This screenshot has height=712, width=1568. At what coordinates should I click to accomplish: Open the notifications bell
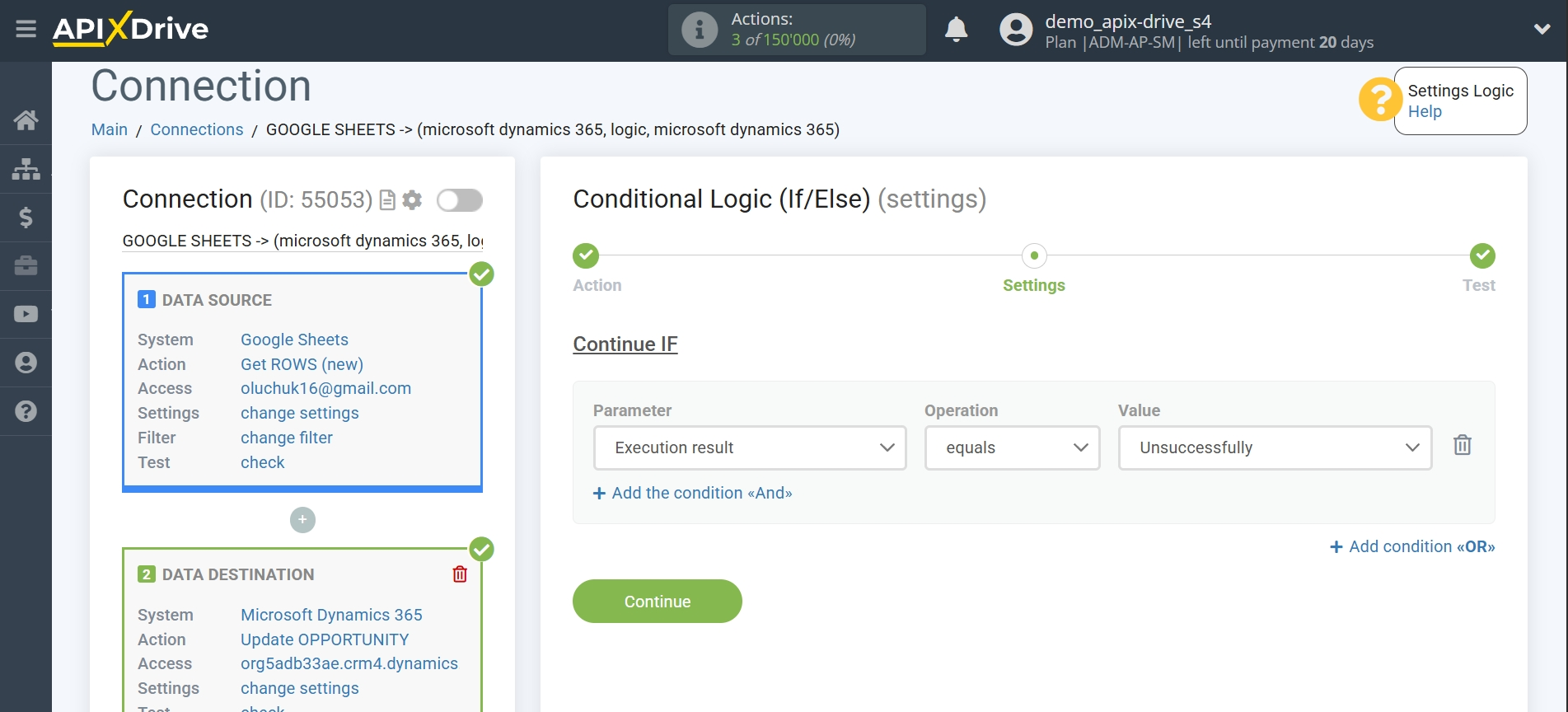(x=956, y=30)
